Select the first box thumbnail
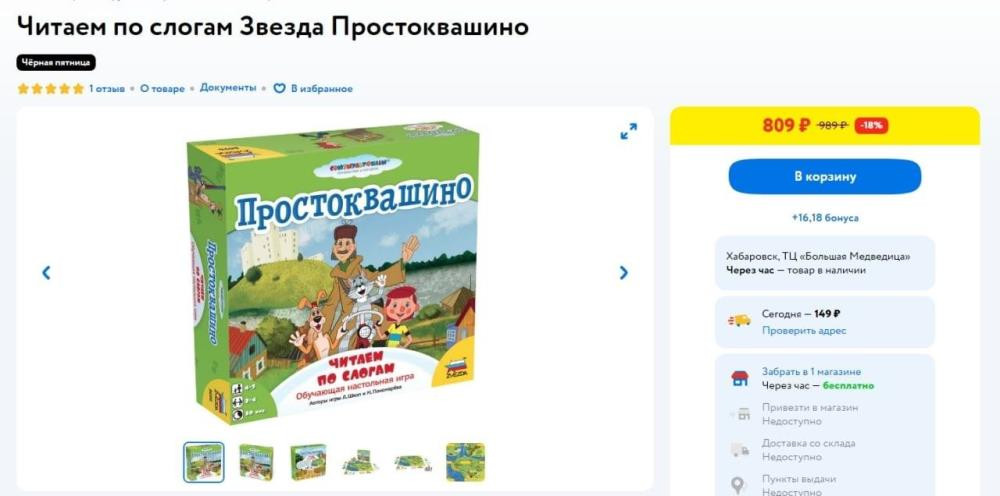The image size is (1000, 496). [204, 462]
